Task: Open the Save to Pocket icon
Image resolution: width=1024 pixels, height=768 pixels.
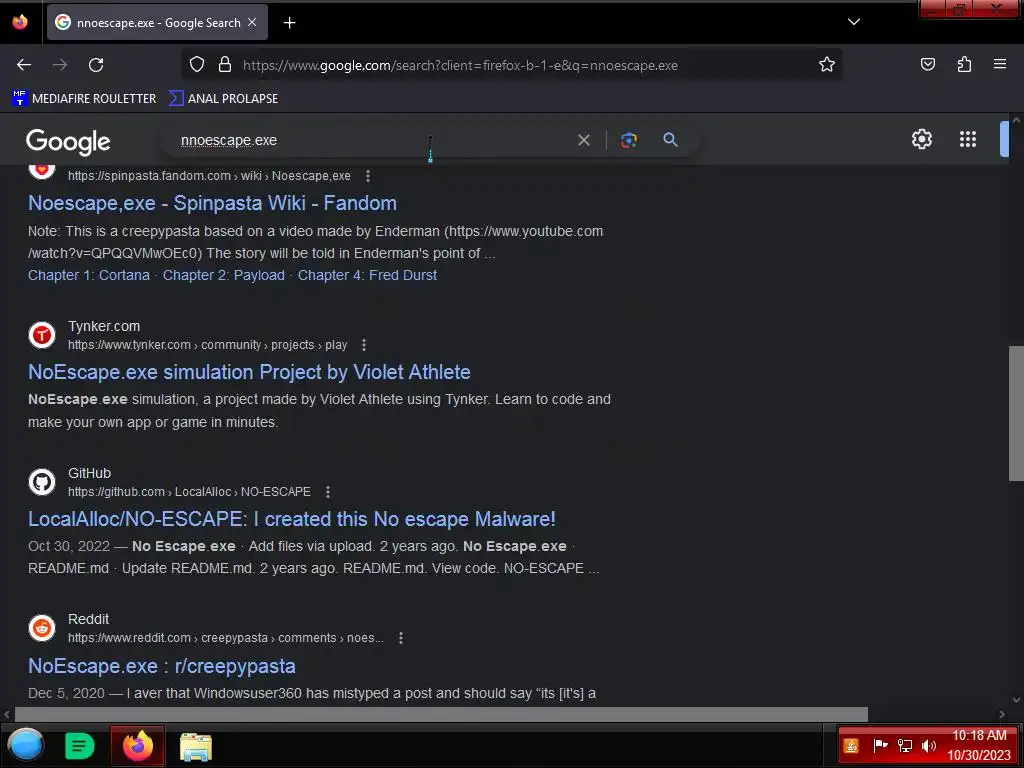Action: (x=927, y=64)
